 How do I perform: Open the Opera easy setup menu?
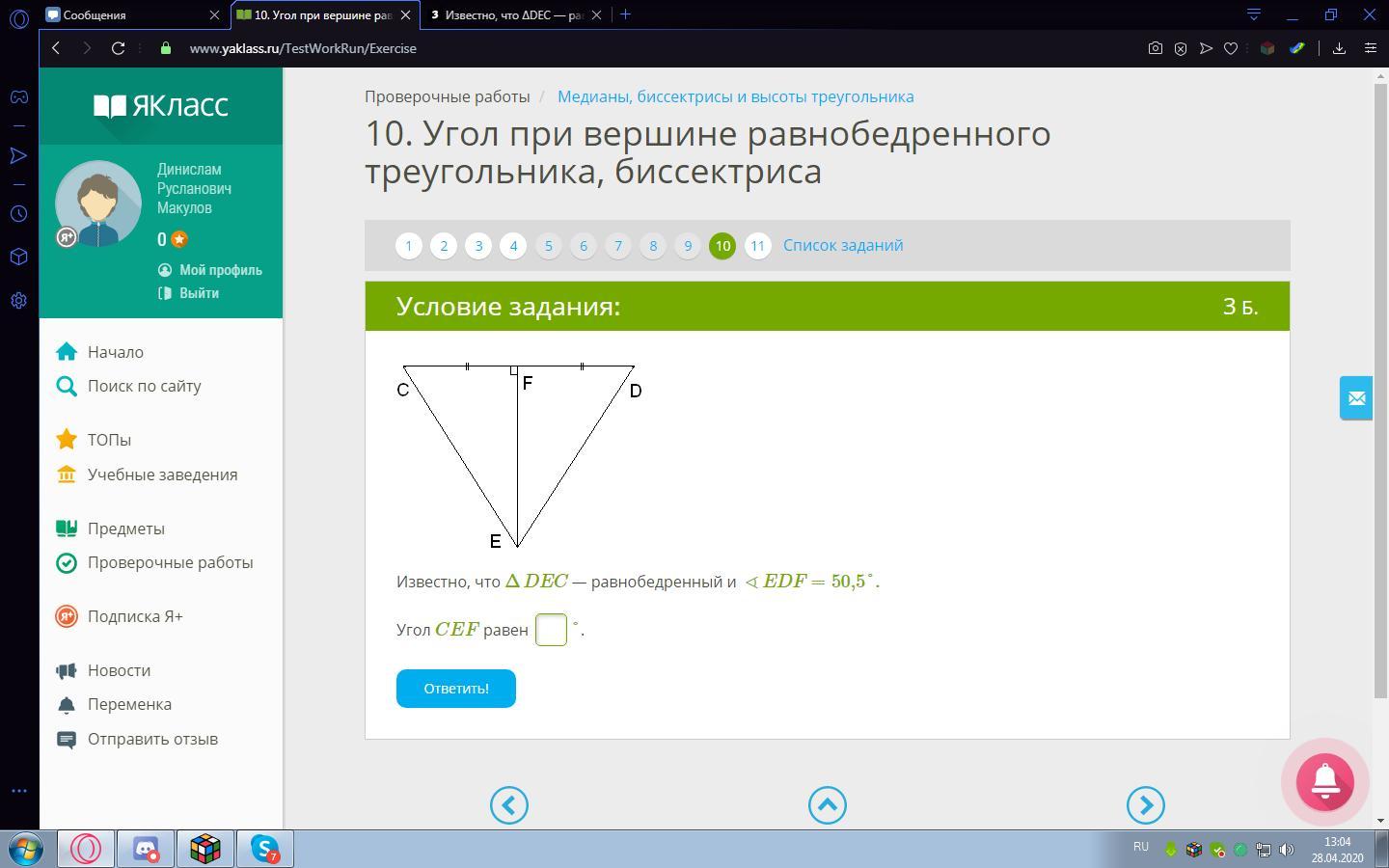point(1370,48)
